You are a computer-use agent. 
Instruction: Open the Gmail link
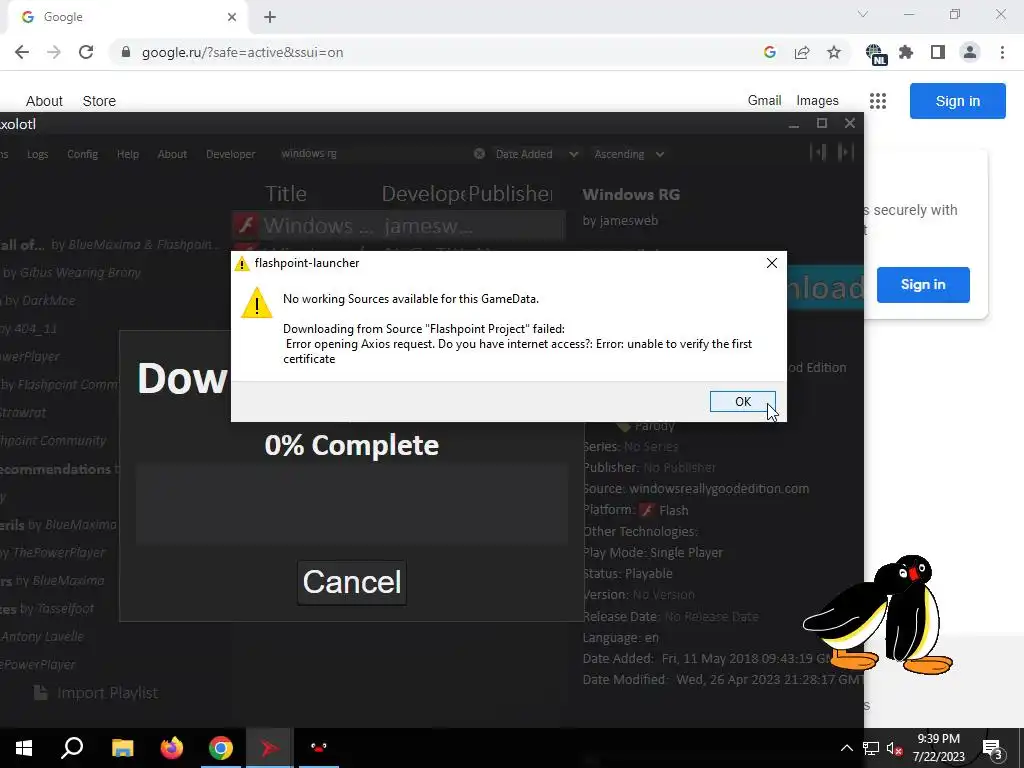click(x=764, y=101)
